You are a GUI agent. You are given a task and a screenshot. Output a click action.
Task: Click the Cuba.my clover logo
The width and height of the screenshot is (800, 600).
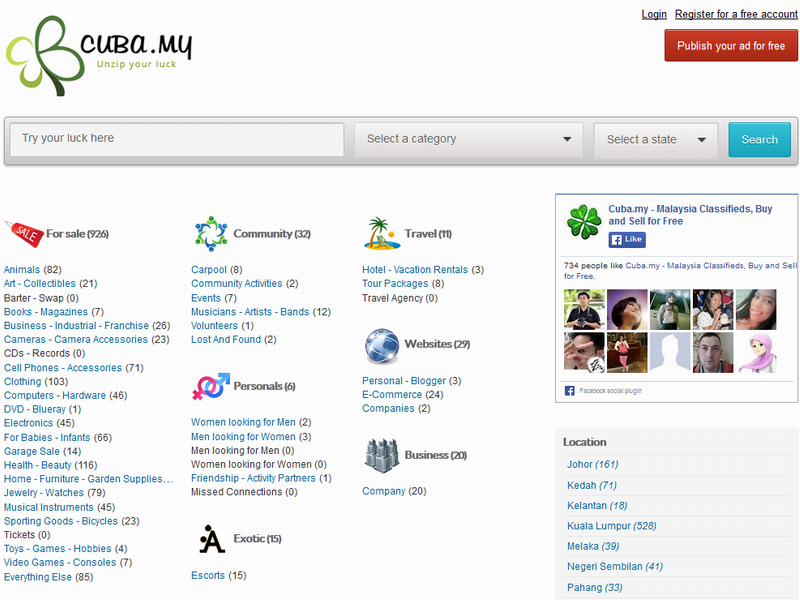click(98, 55)
